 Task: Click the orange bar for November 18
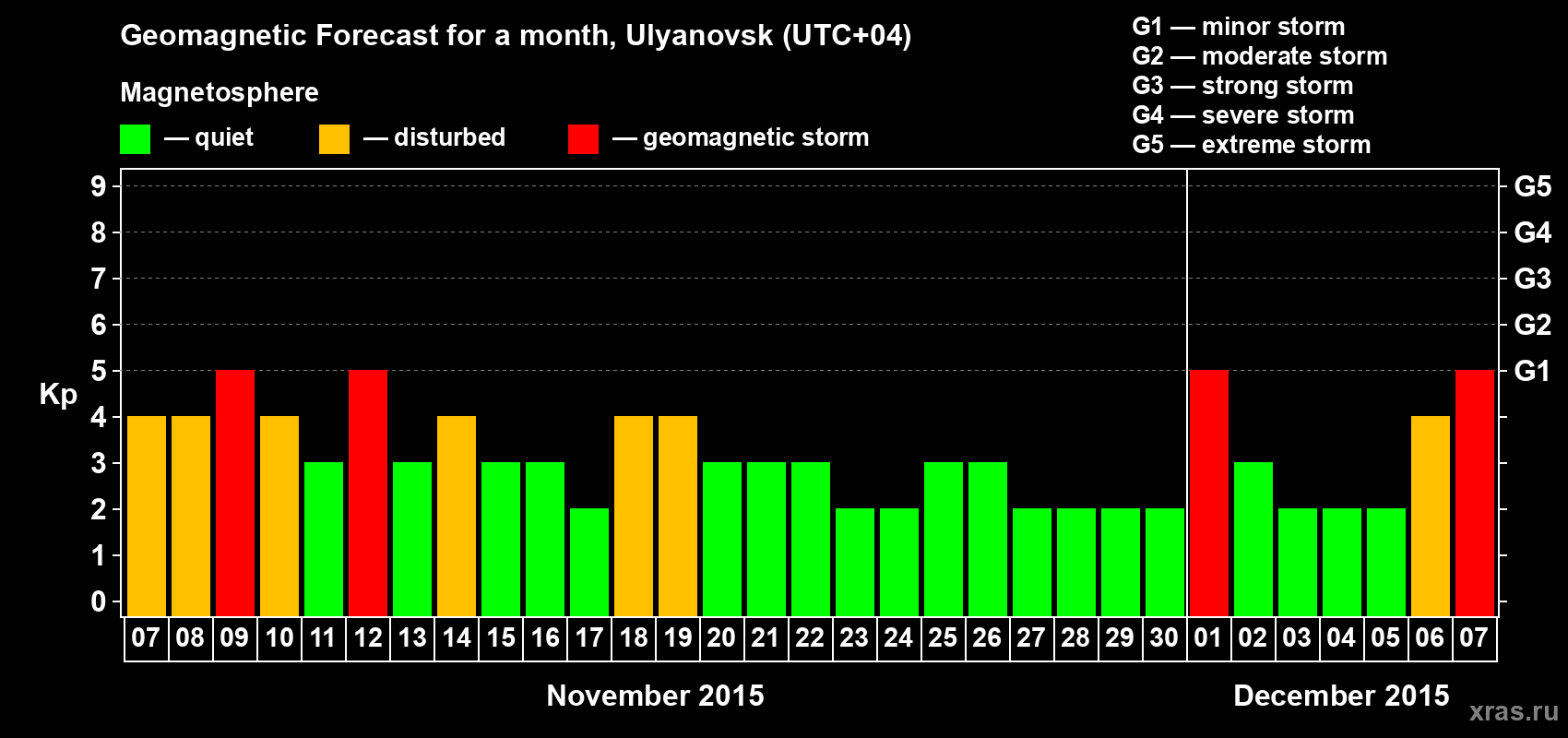click(x=634, y=517)
